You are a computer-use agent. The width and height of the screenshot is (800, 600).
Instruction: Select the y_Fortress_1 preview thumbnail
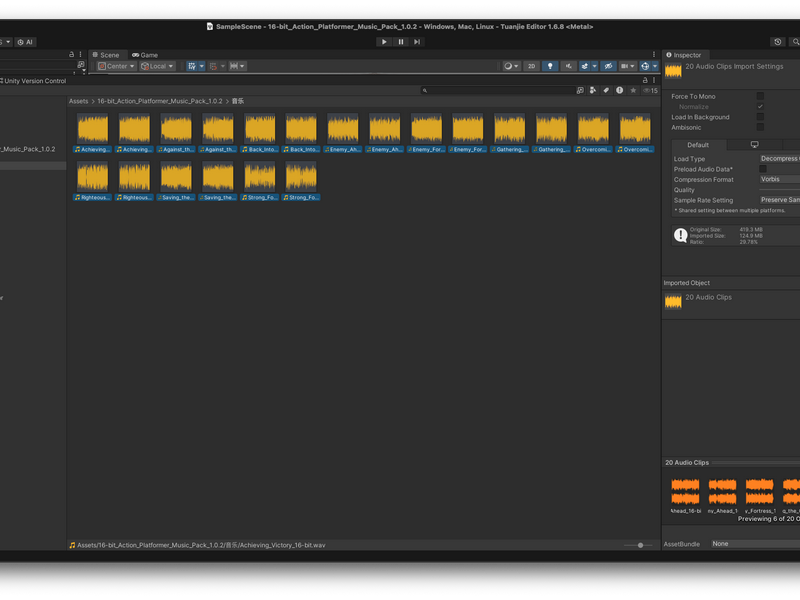(x=760, y=495)
